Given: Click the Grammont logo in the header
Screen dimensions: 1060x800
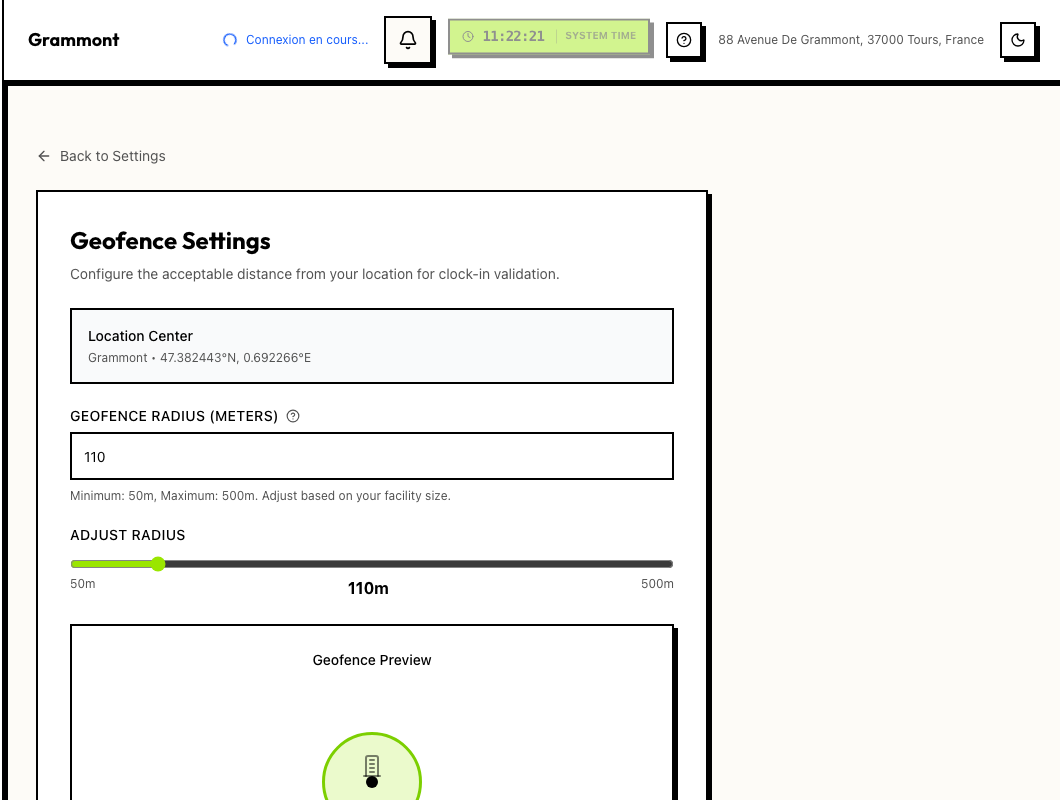Looking at the screenshot, I should [73, 40].
